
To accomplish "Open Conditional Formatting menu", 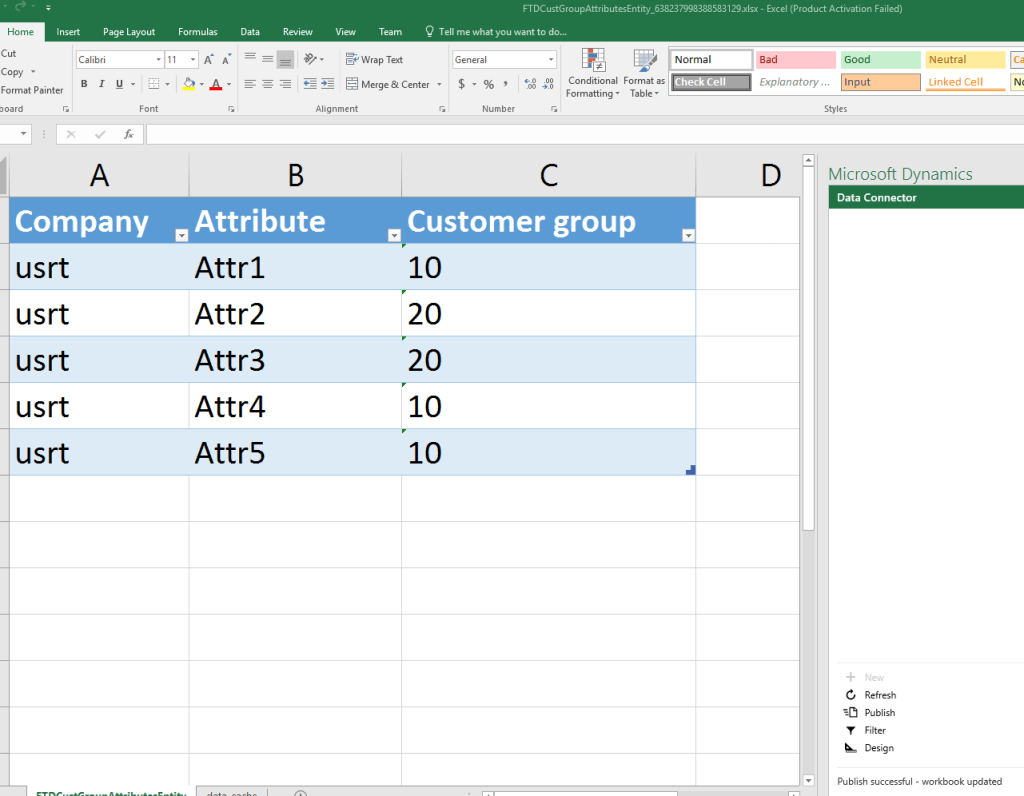I will 593,74.
